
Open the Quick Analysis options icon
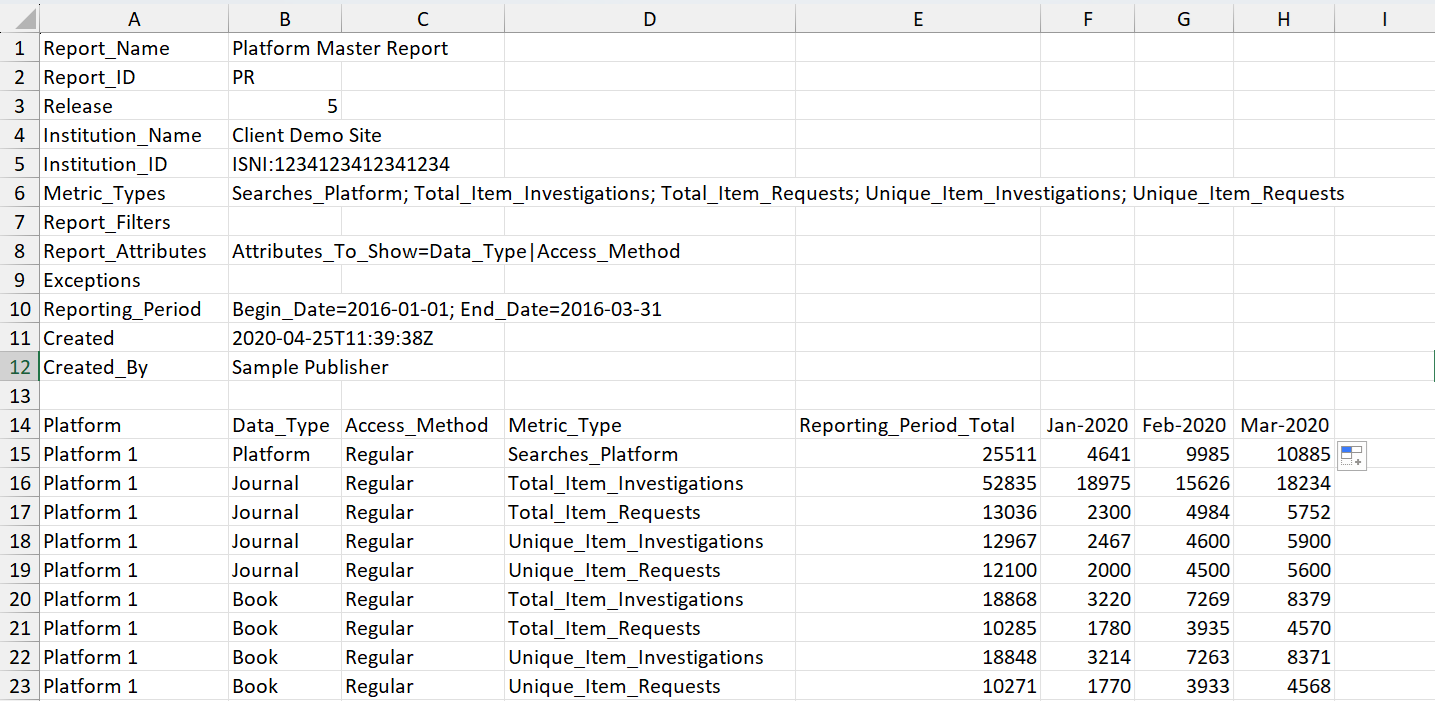pyautogui.click(x=1351, y=456)
